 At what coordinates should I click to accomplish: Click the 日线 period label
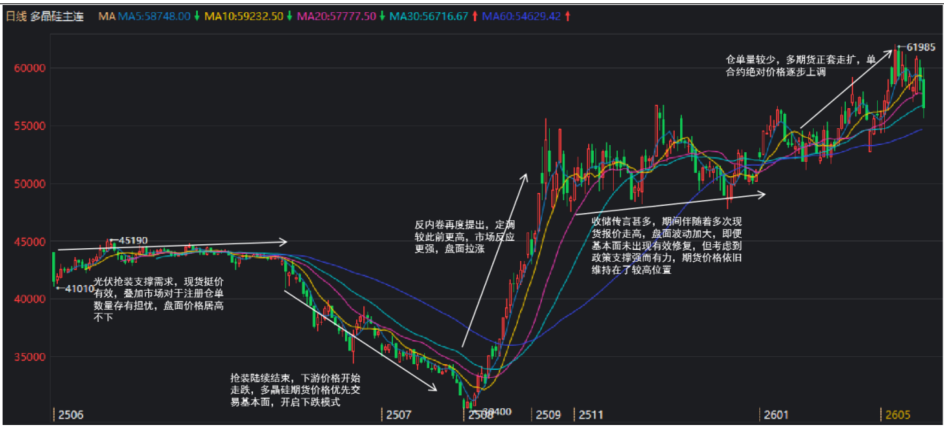pyautogui.click(x=16, y=17)
